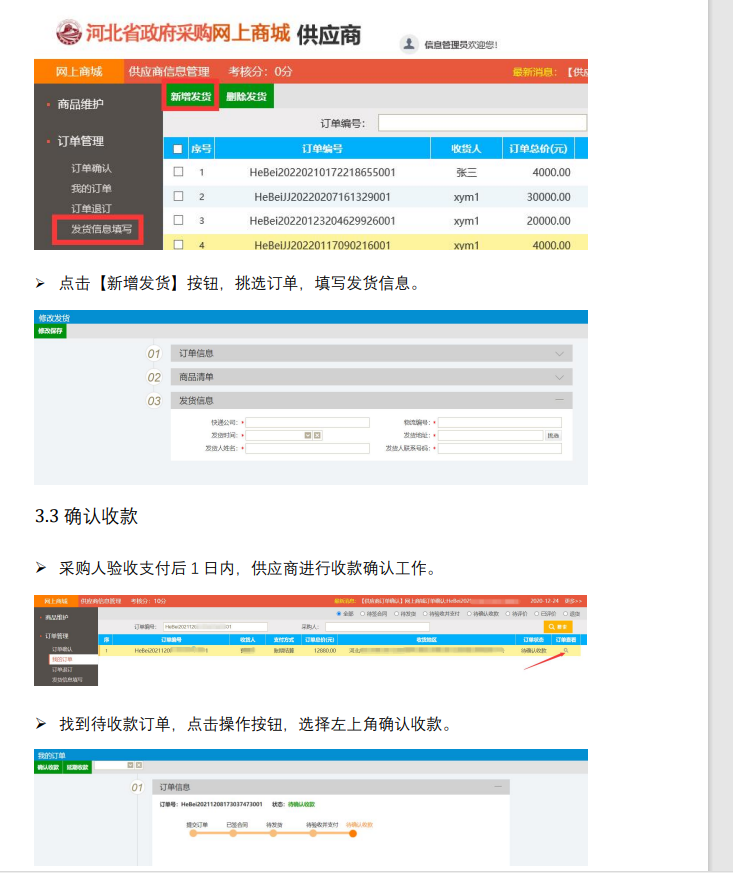Click the 发货人姓名 input field
Image resolution: width=733 pixels, height=873 pixels.
click(307, 448)
